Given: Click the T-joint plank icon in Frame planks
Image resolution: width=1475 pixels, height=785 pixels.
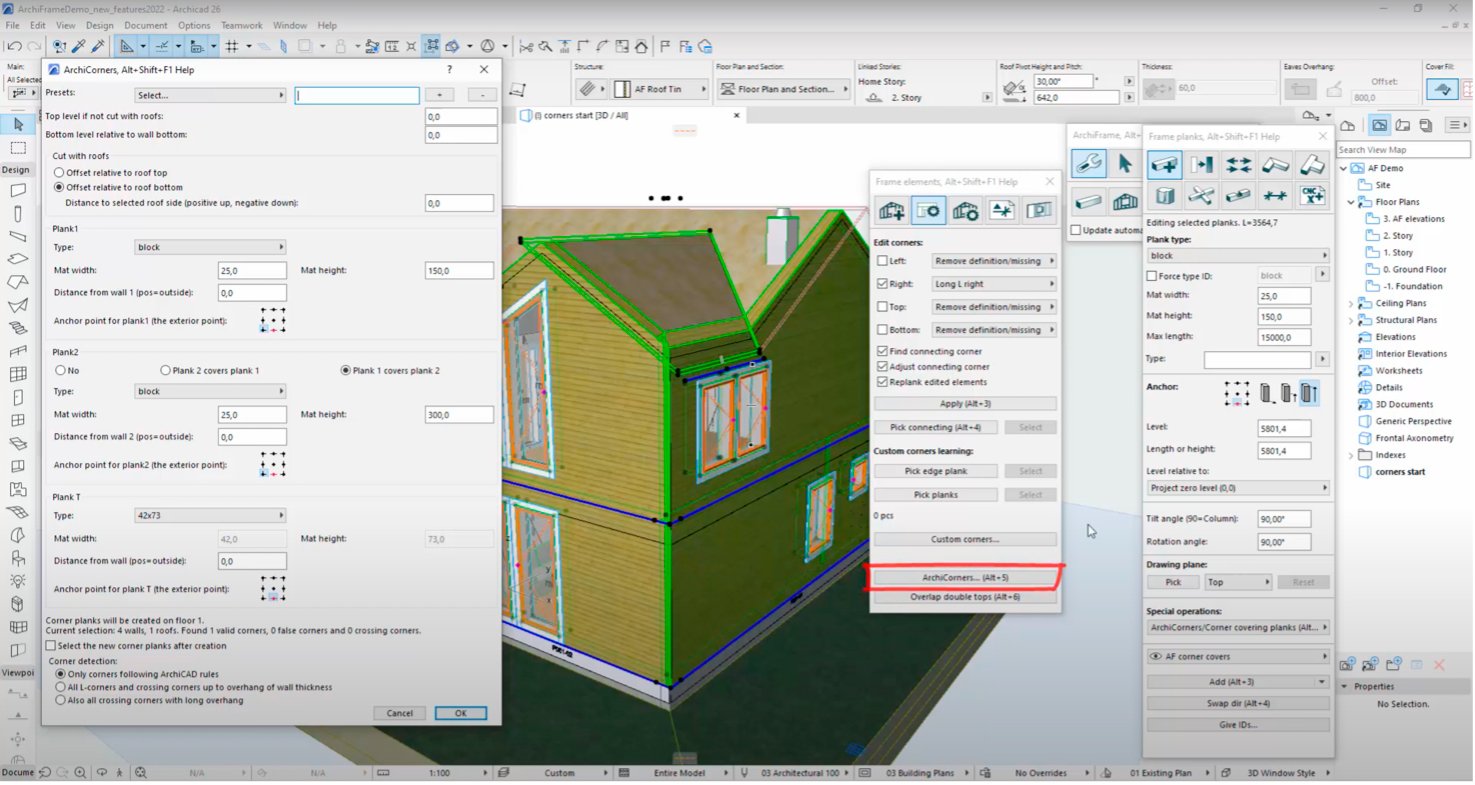Looking at the screenshot, I should 1311,165.
